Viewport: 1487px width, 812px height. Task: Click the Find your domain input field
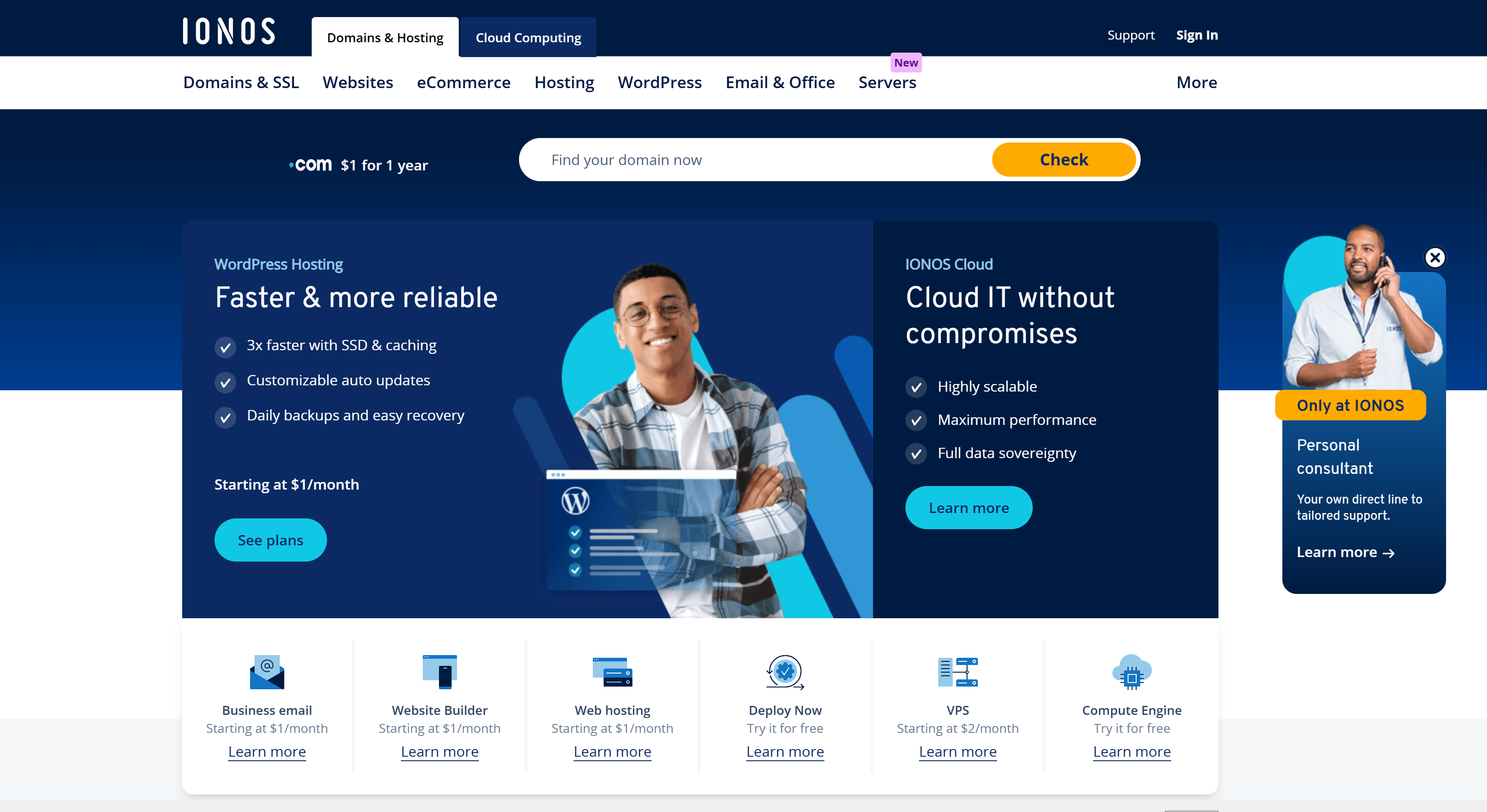pyautogui.click(x=756, y=160)
